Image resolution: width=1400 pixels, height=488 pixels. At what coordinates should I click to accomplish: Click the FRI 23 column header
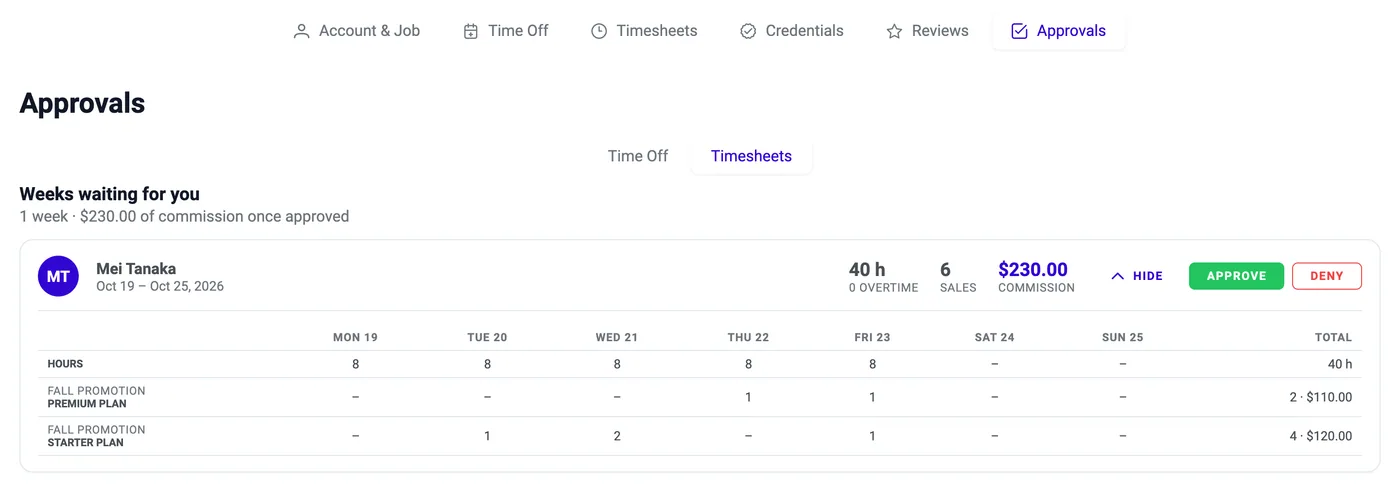click(x=872, y=337)
